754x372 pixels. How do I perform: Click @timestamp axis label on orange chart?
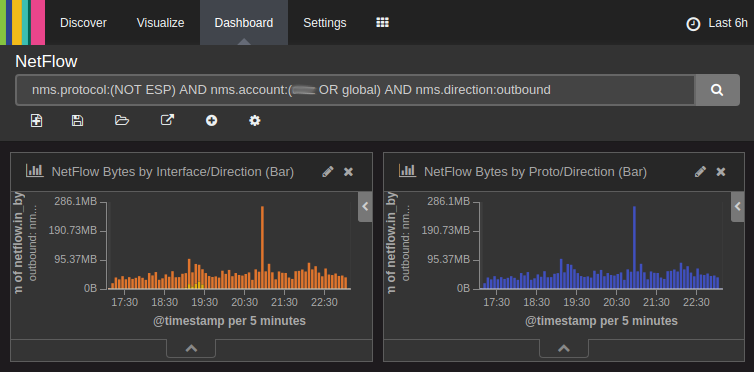(x=229, y=321)
